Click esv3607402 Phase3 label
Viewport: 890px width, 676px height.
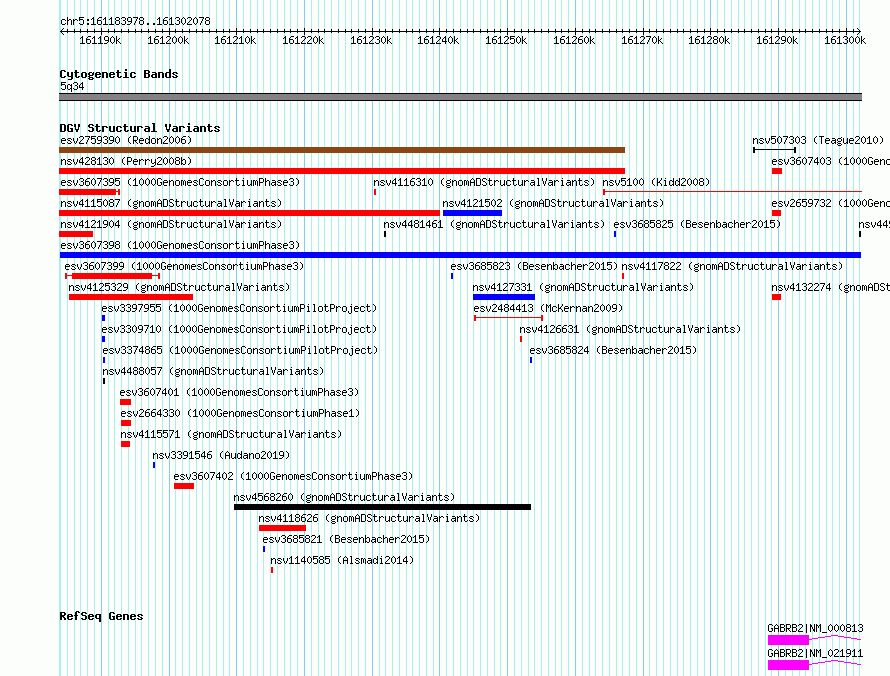coord(293,476)
